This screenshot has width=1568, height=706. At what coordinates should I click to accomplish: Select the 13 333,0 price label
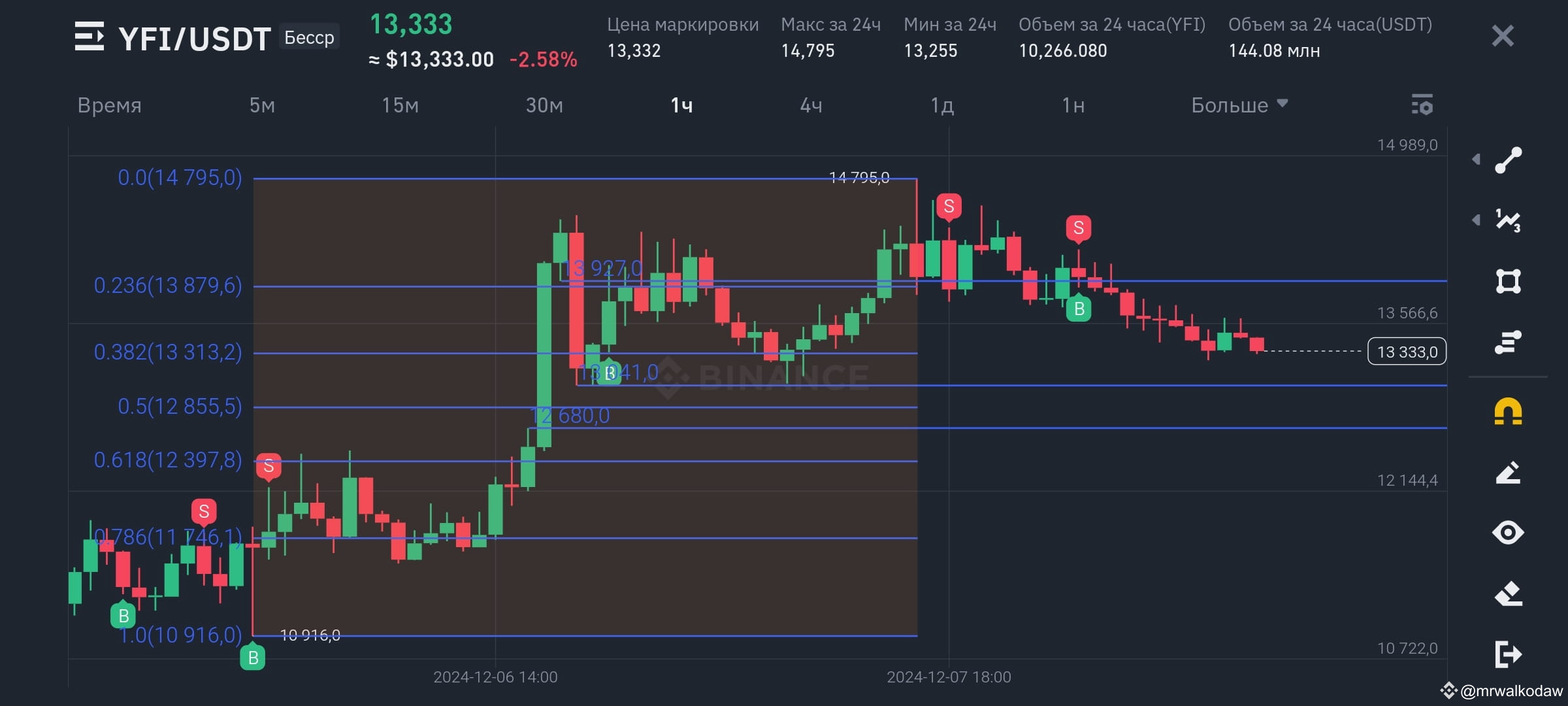(1406, 351)
